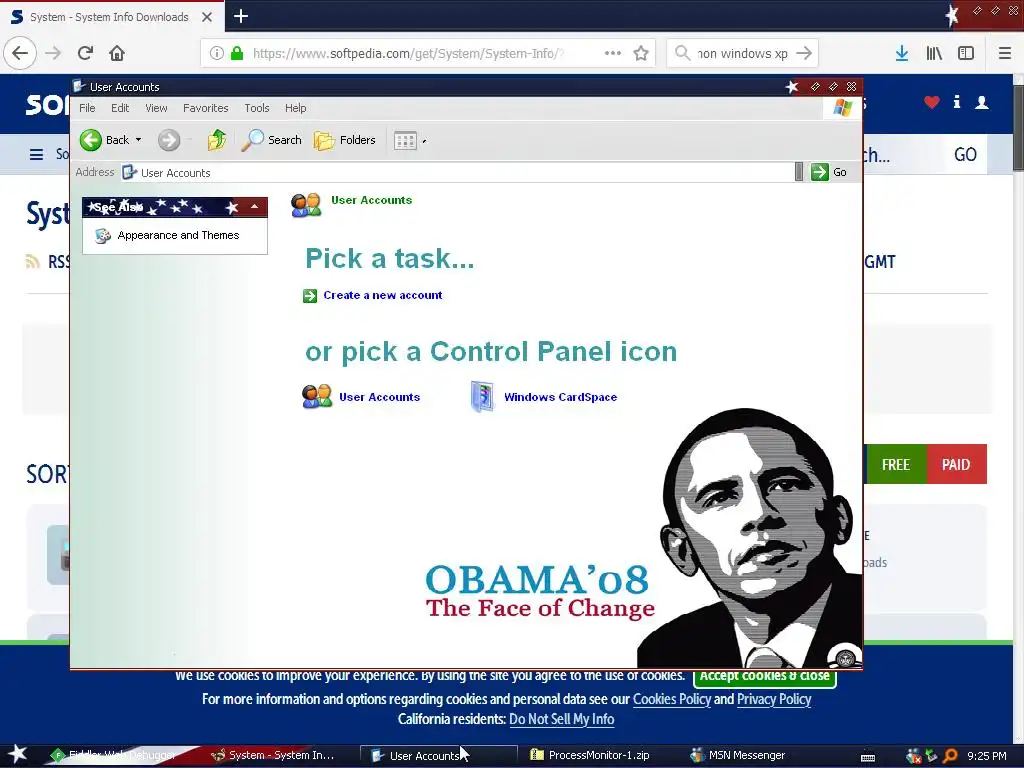The width and height of the screenshot is (1024, 768).
Task: Switch to ProcessMonitor-1.zip taskbar item
Action: [590, 755]
